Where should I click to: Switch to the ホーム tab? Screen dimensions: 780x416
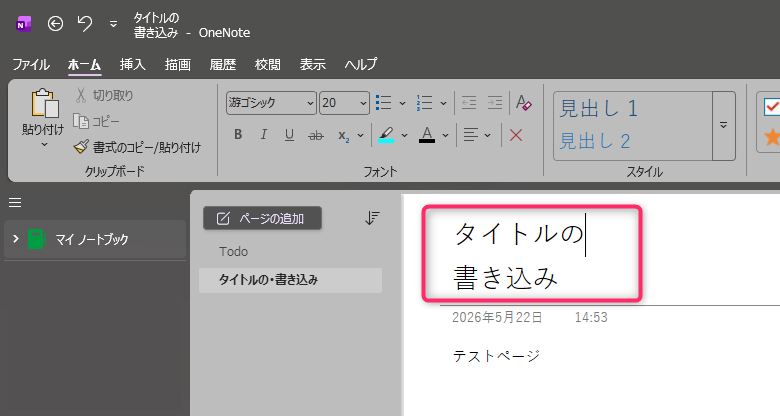click(x=85, y=64)
